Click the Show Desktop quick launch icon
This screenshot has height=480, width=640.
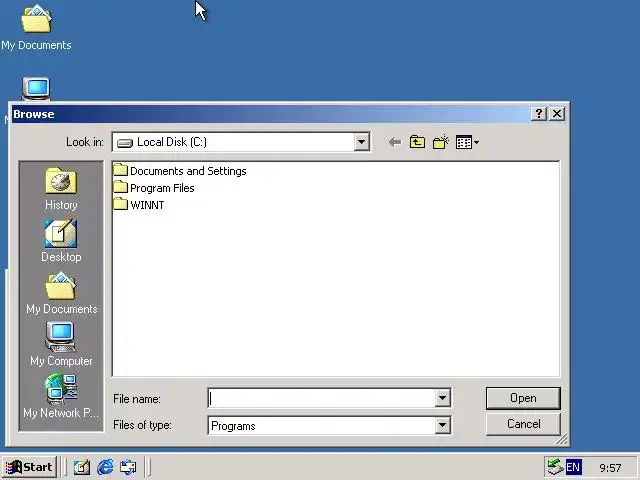[82, 467]
